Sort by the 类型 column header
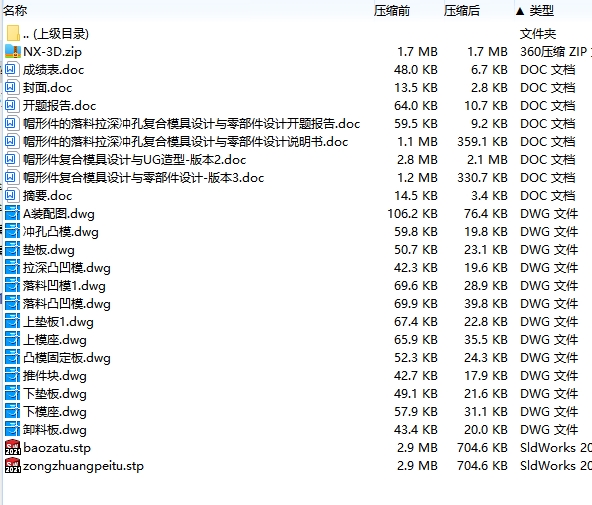The height and width of the screenshot is (505, 592). click(541, 11)
